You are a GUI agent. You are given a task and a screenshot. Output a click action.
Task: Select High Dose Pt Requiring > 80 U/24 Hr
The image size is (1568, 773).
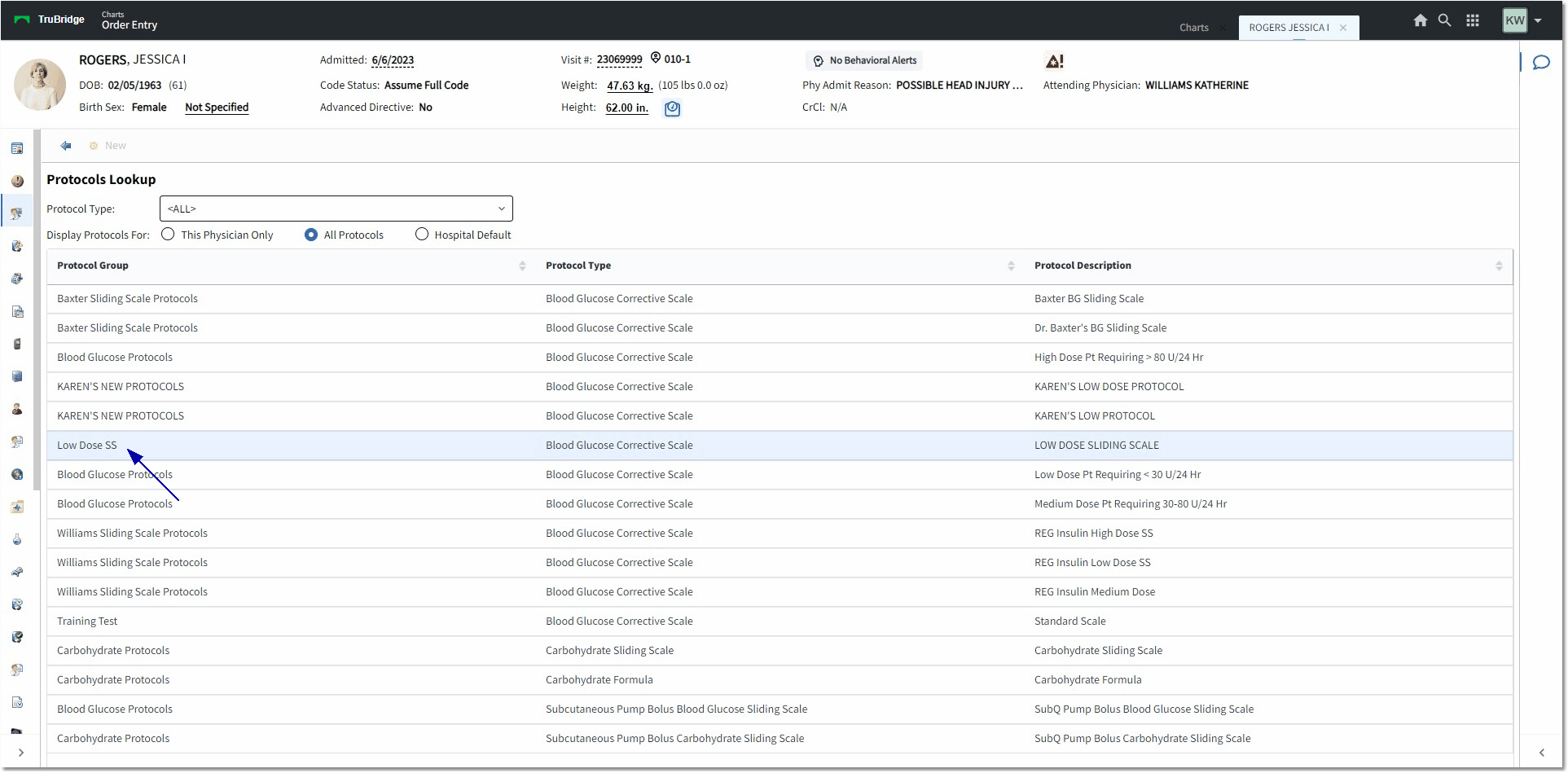click(1118, 358)
